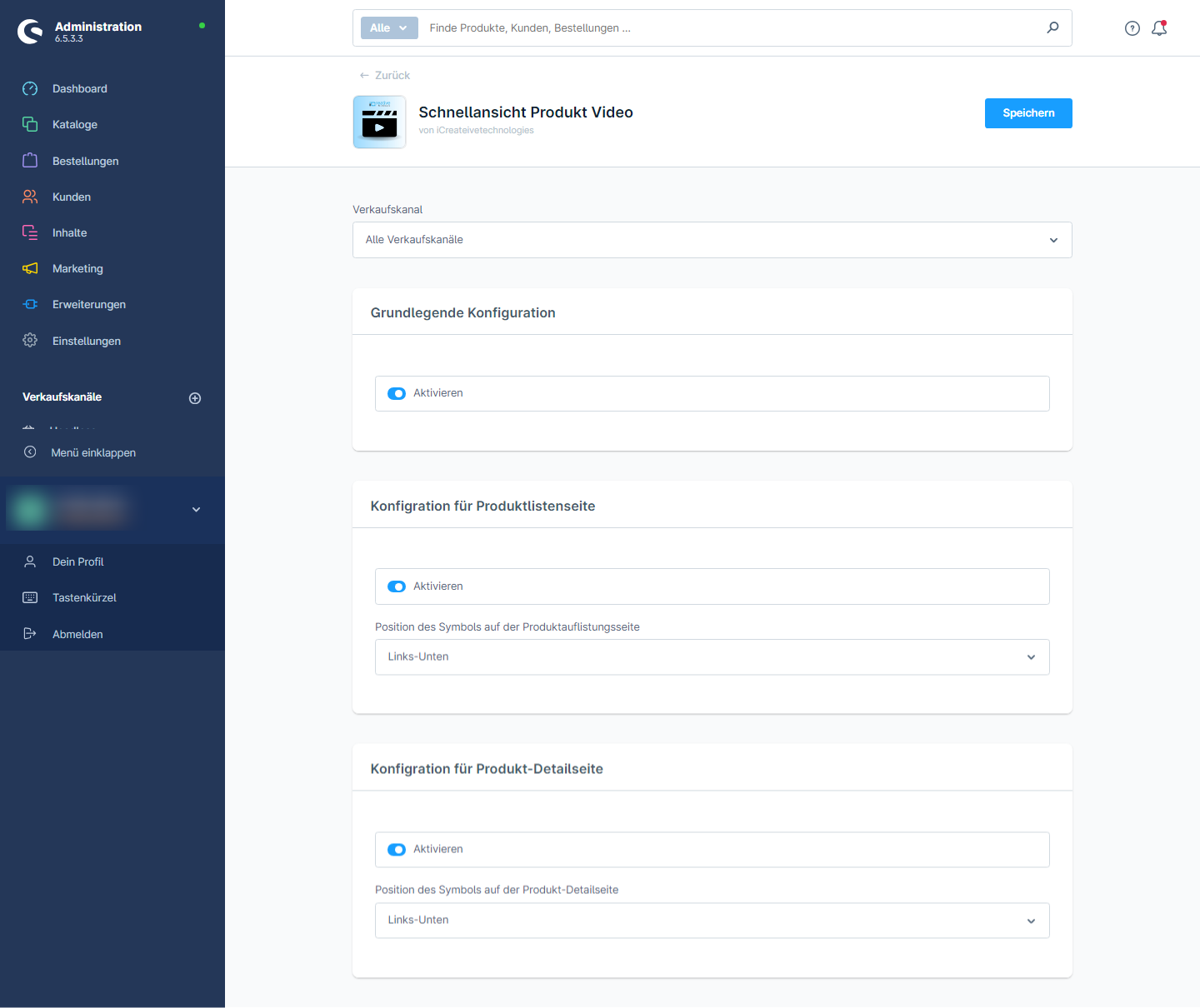Click the plugin clapperboard thumbnail
Screen dimensions: 1200x1008
[380, 122]
